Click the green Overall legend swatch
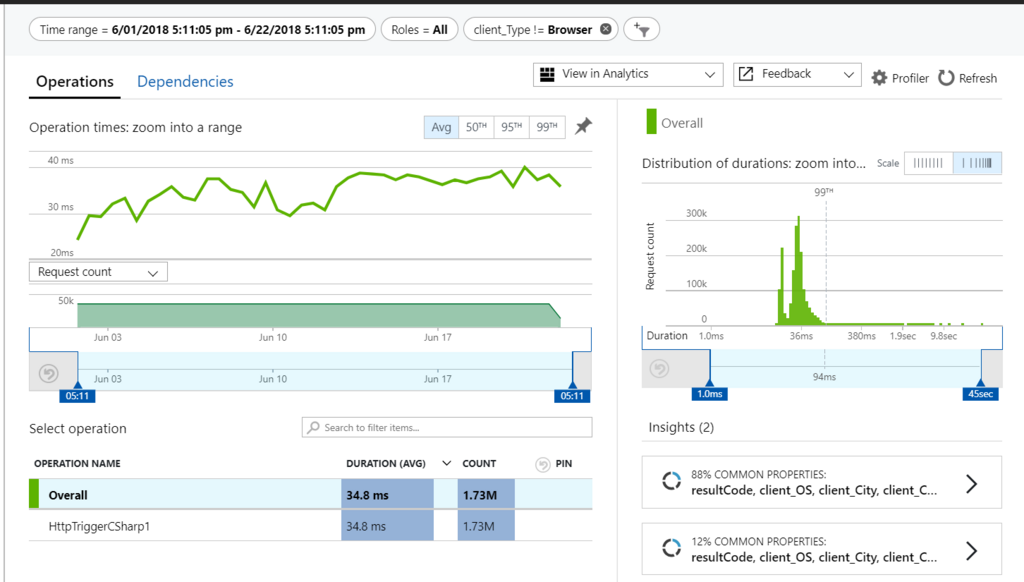The height and width of the screenshot is (582, 1024). click(x=651, y=122)
